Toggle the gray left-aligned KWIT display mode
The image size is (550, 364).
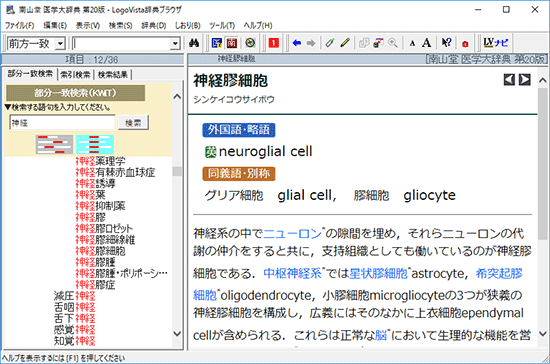point(54,144)
